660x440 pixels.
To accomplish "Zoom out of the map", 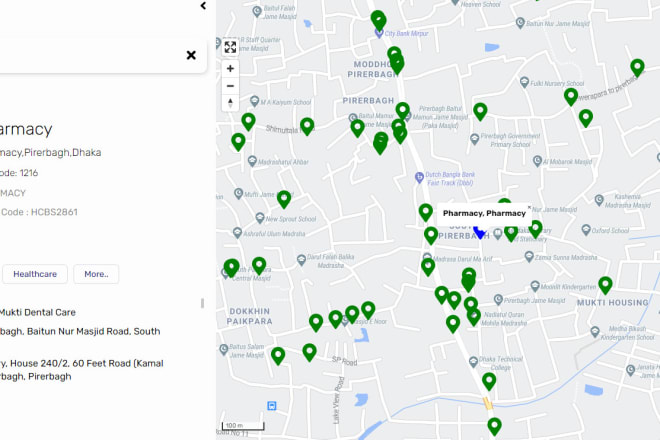I will (x=230, y=86).
